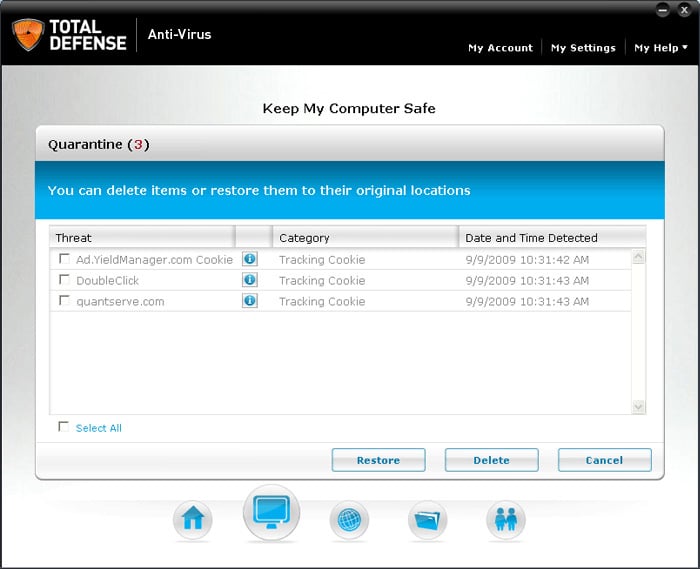
Task: Check the Ad.YieldManager.com Cookie checkbox
Action: [x=64, y=258]
